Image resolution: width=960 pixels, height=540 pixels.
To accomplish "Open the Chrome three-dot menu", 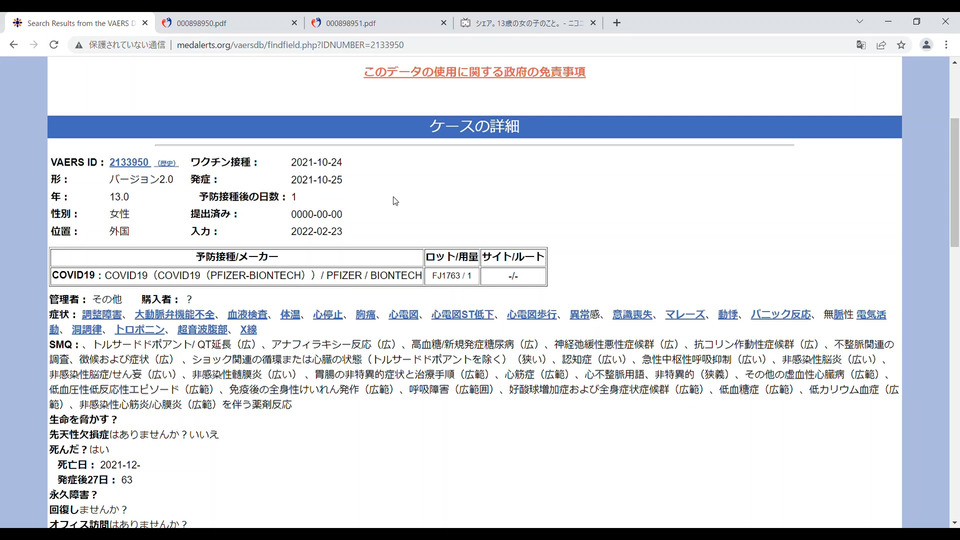I will [947, 45].
